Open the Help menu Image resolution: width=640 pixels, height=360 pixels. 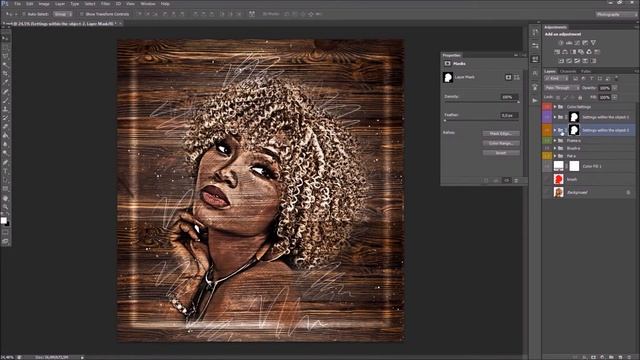tap(165, 4)
